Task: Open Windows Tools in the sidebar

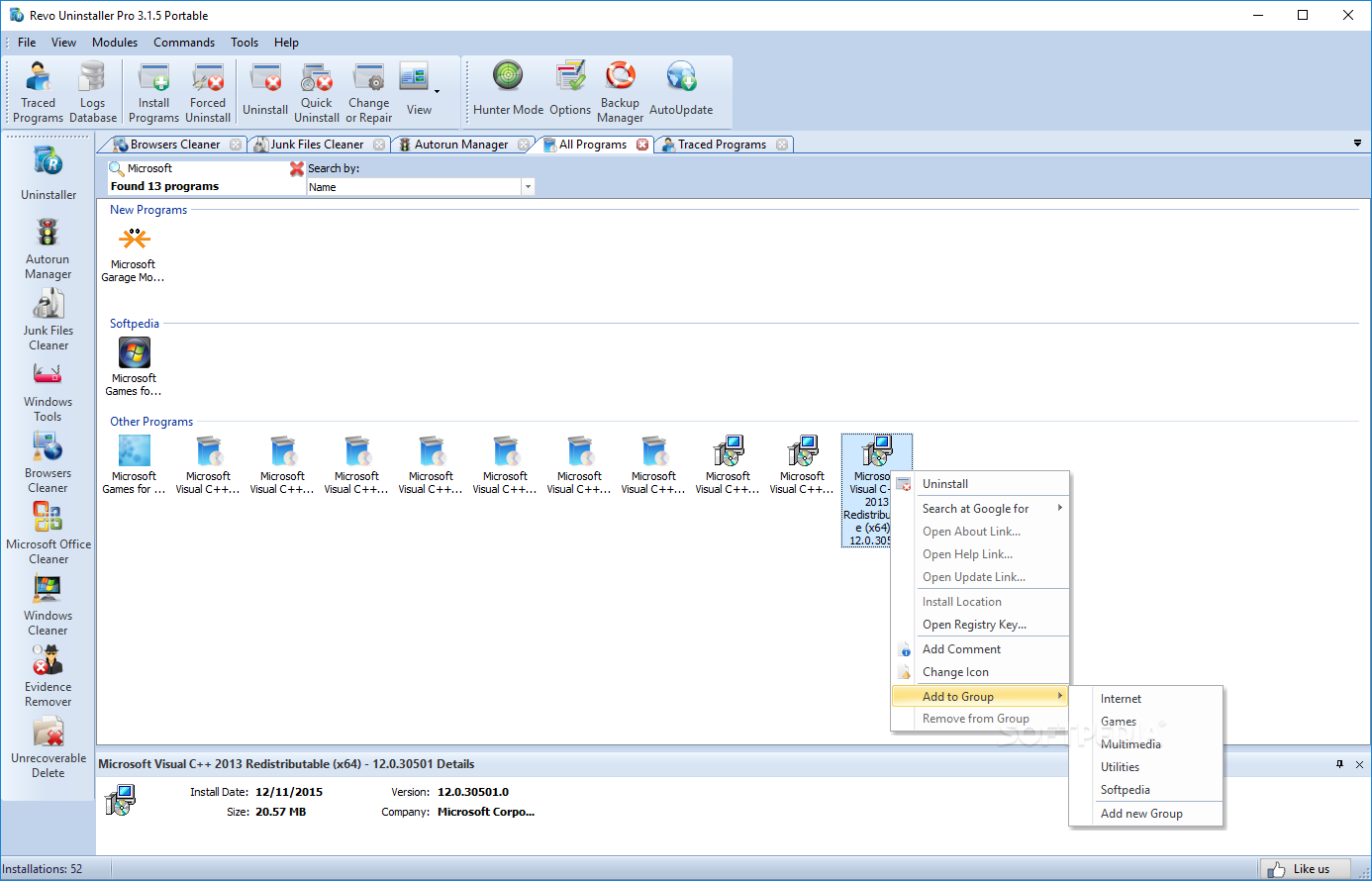Action: (x=49, y=391)
